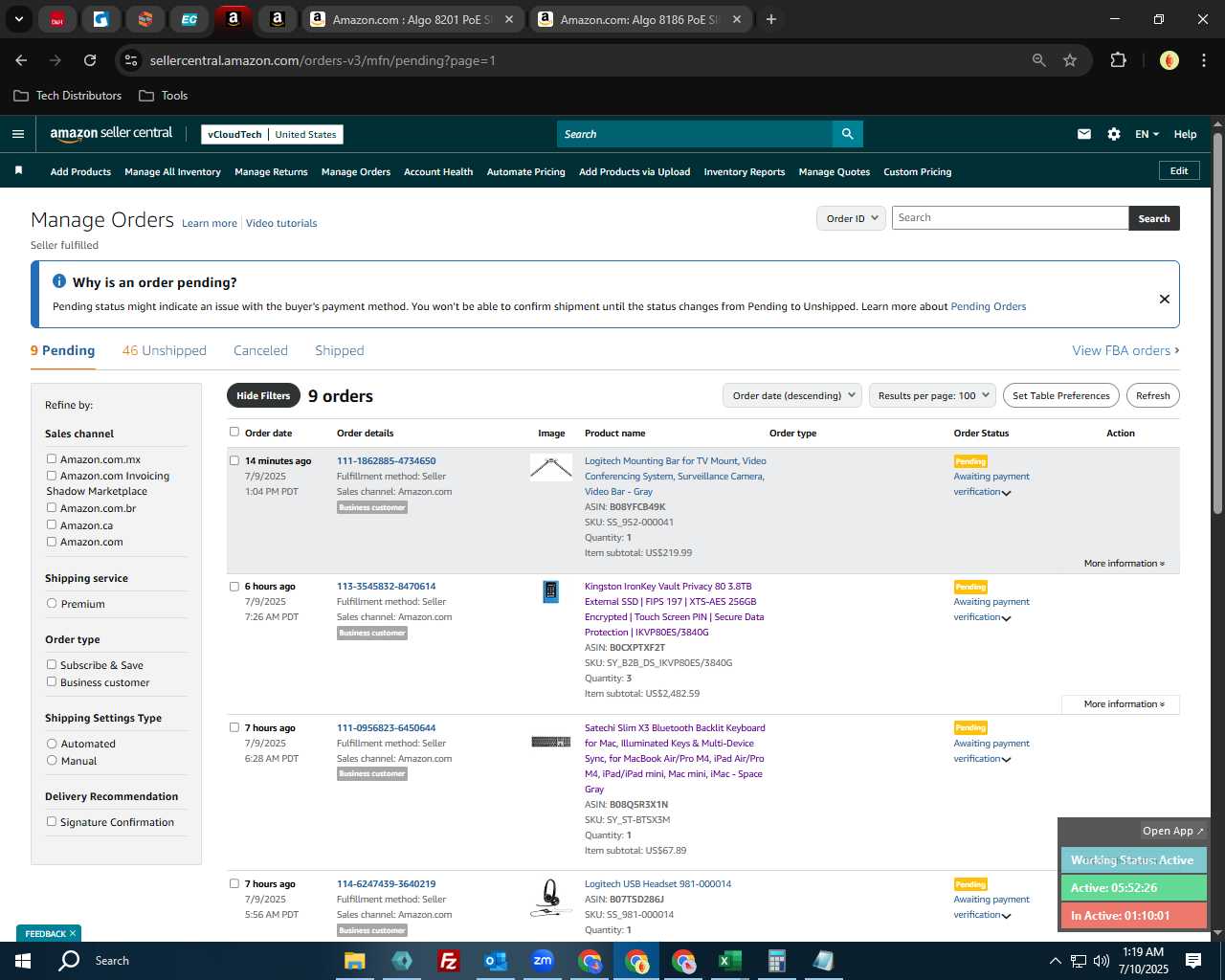Check the Amazon.com.mx sales channel filter
Screen dimensions: 1225x980
coord(52,458)
